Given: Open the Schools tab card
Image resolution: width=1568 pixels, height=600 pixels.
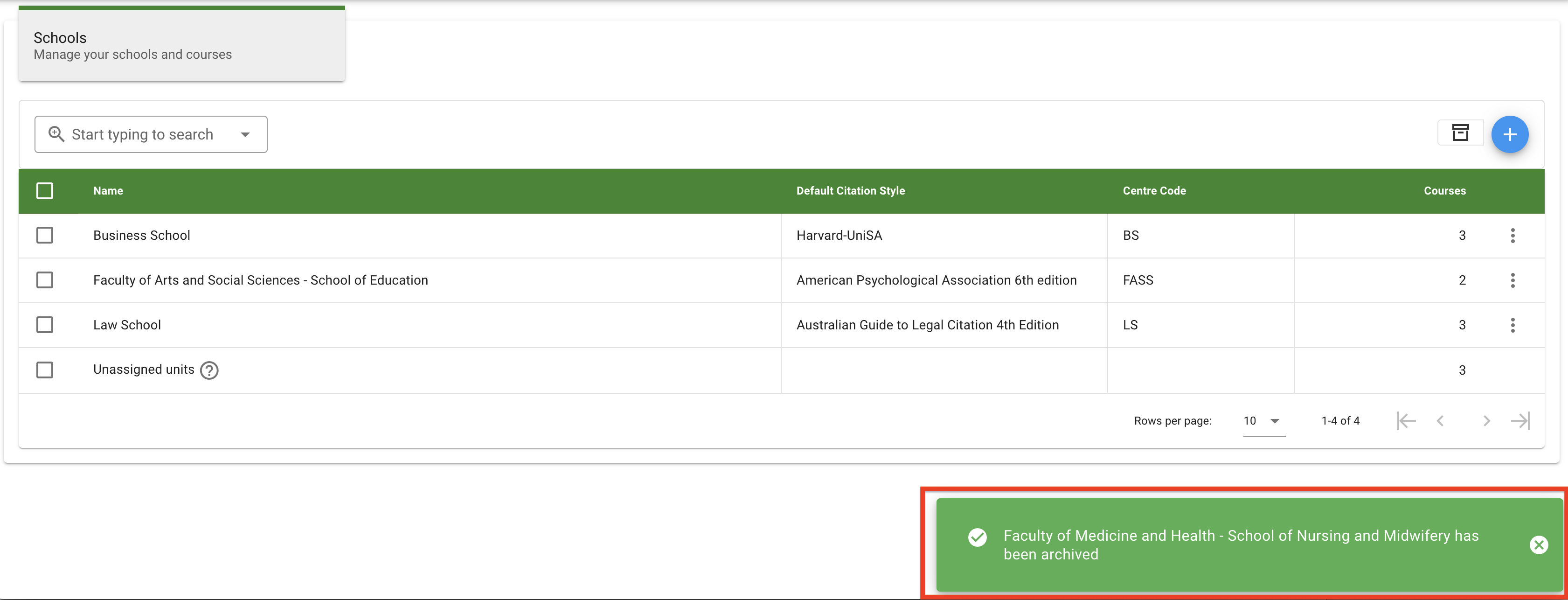Looking at the screenshot, I should pos(181,46).
